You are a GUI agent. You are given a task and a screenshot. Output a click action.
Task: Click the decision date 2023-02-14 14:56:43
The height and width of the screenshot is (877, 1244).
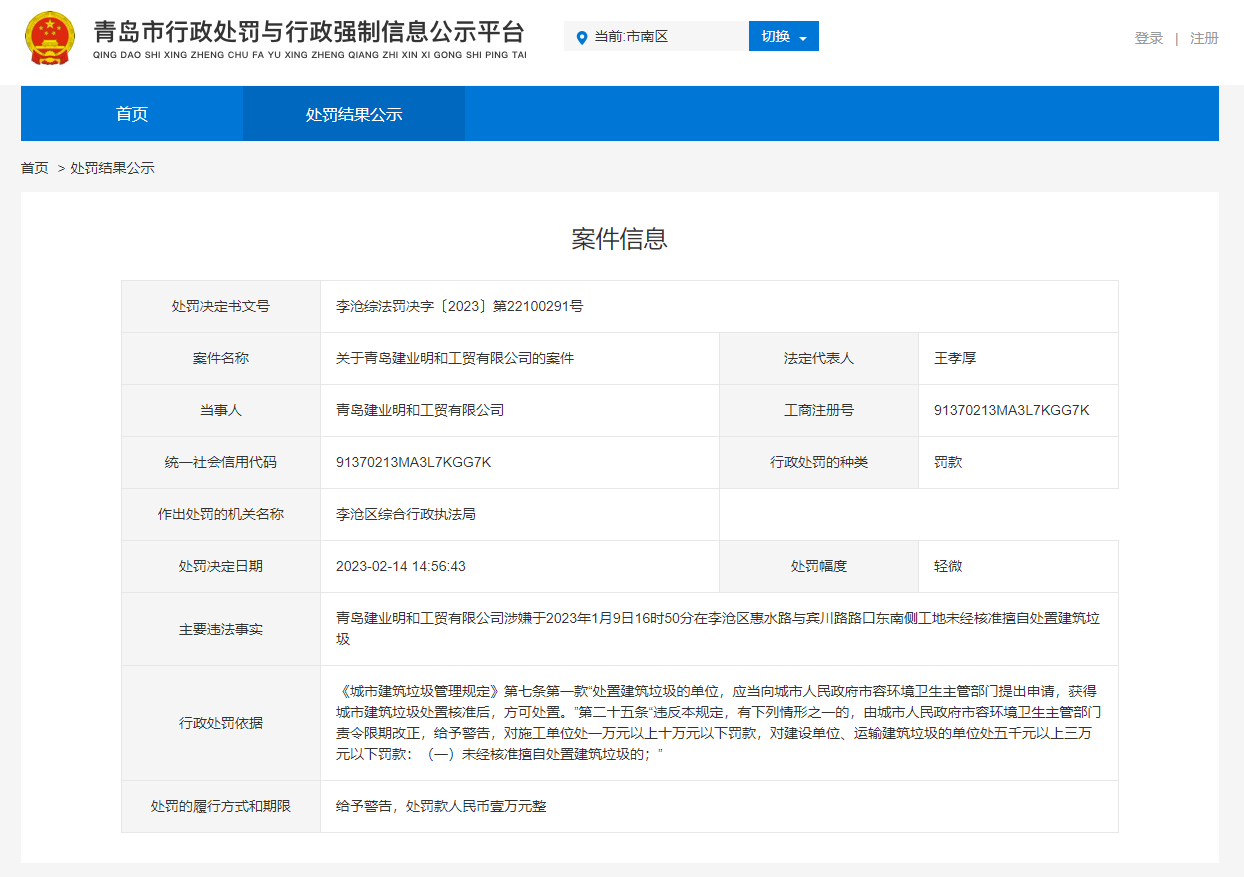tap(401, 566)
